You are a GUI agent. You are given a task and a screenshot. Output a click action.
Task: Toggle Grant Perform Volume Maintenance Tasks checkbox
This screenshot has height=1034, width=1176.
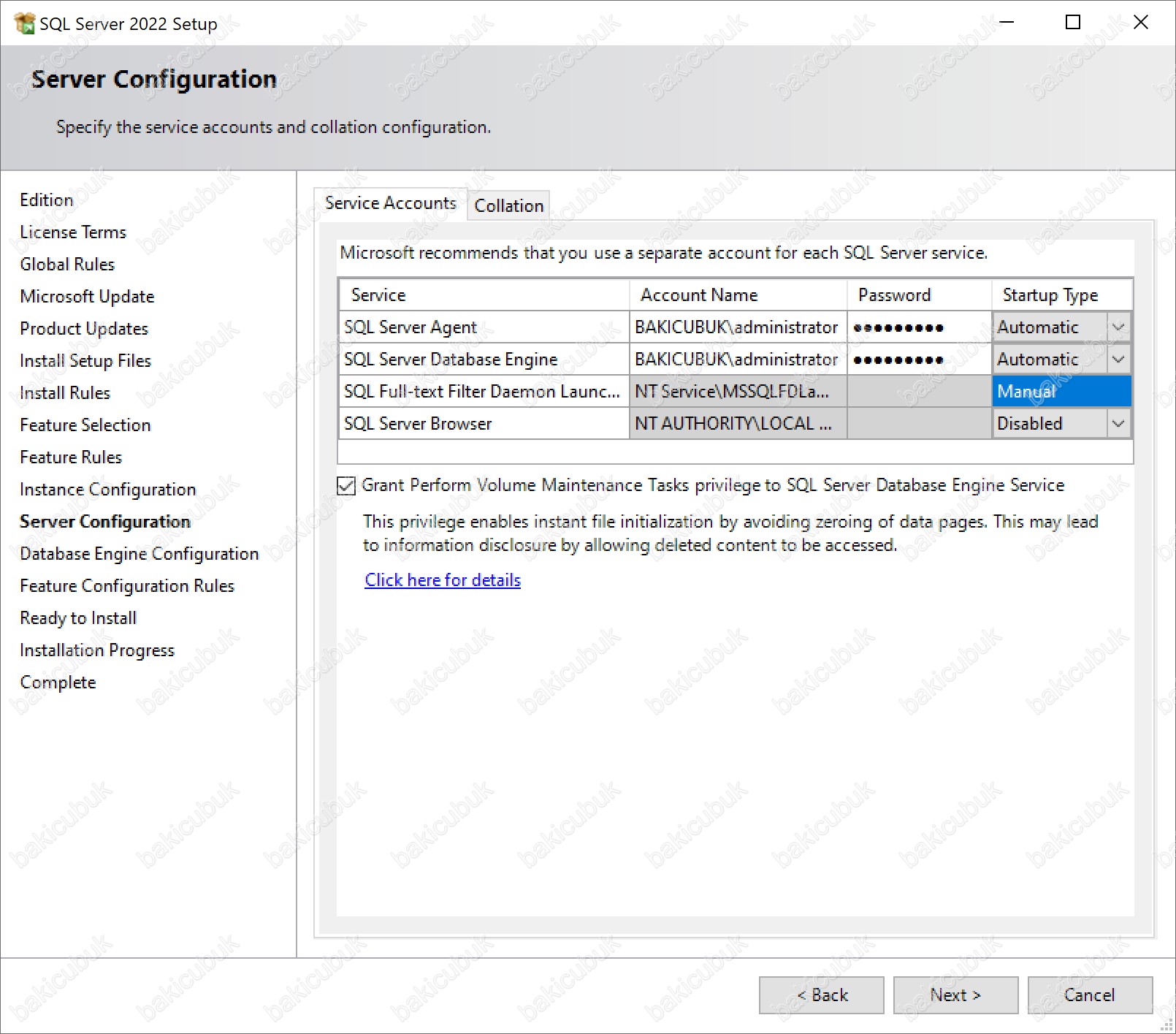coord(346,486)
